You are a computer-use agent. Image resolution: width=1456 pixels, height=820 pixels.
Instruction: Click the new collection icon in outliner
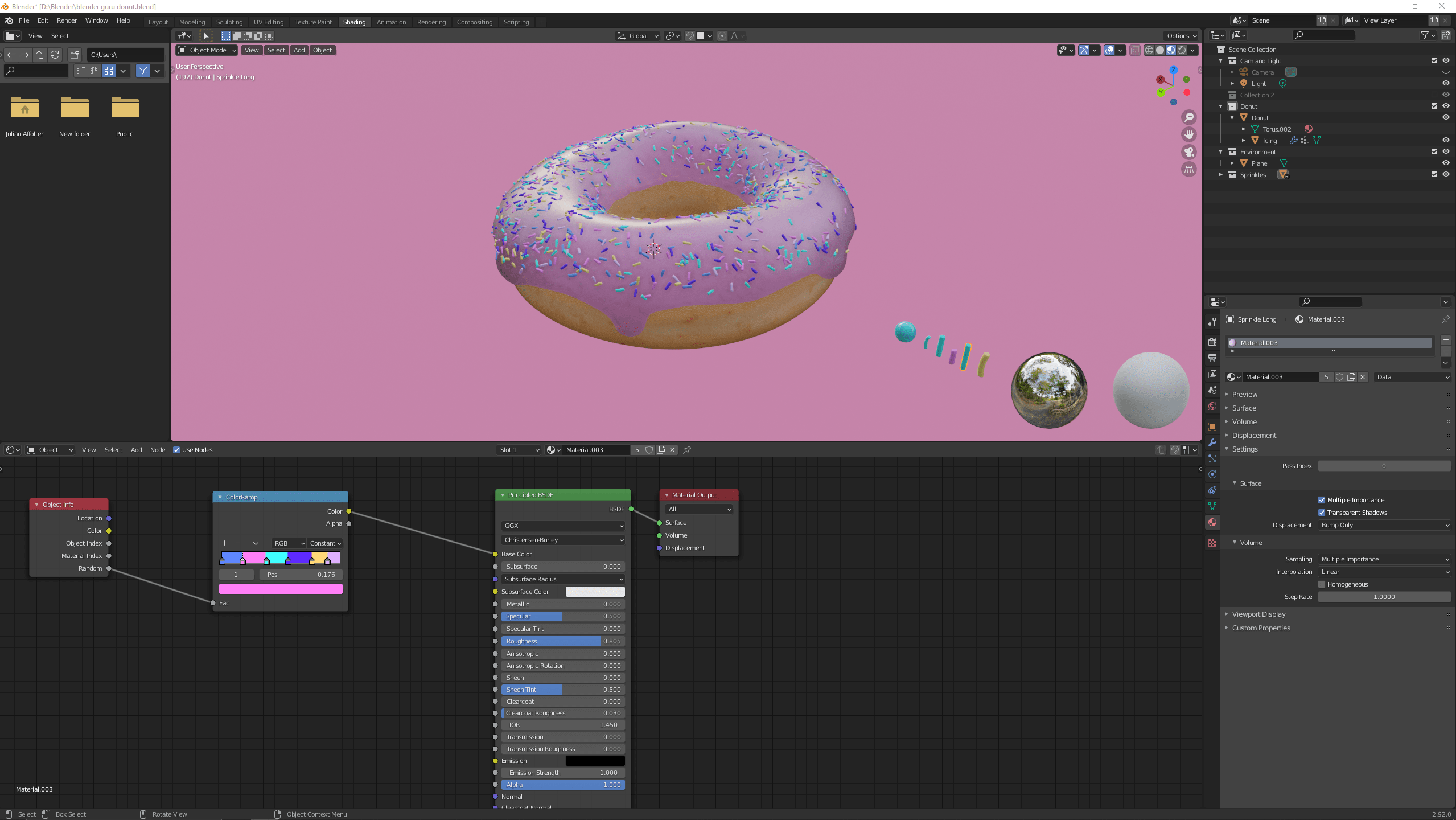1446,35
